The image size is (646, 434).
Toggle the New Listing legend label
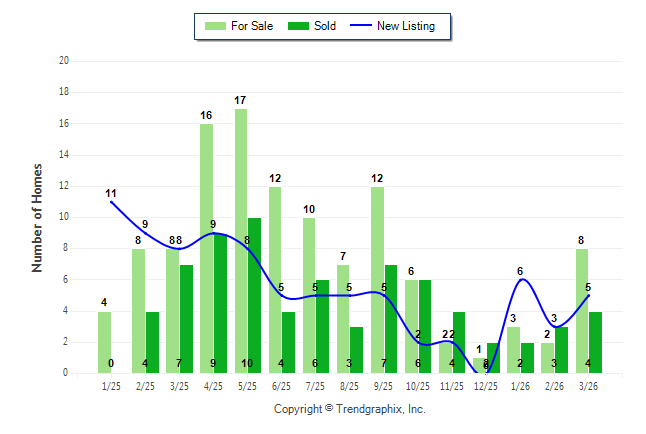pyautogui.click(x=406, y=26)
